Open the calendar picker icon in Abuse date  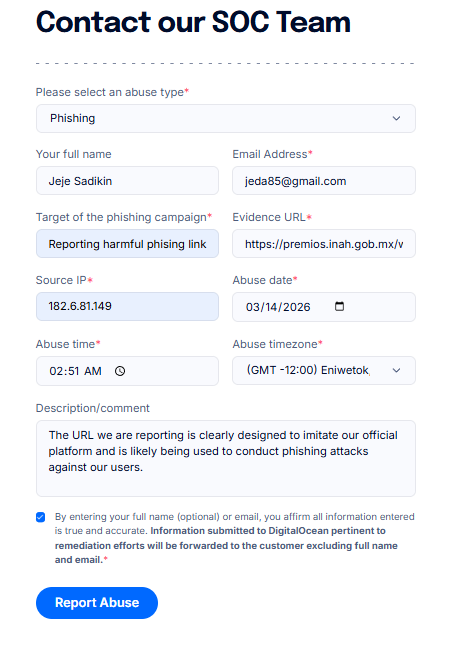point(340,306)
